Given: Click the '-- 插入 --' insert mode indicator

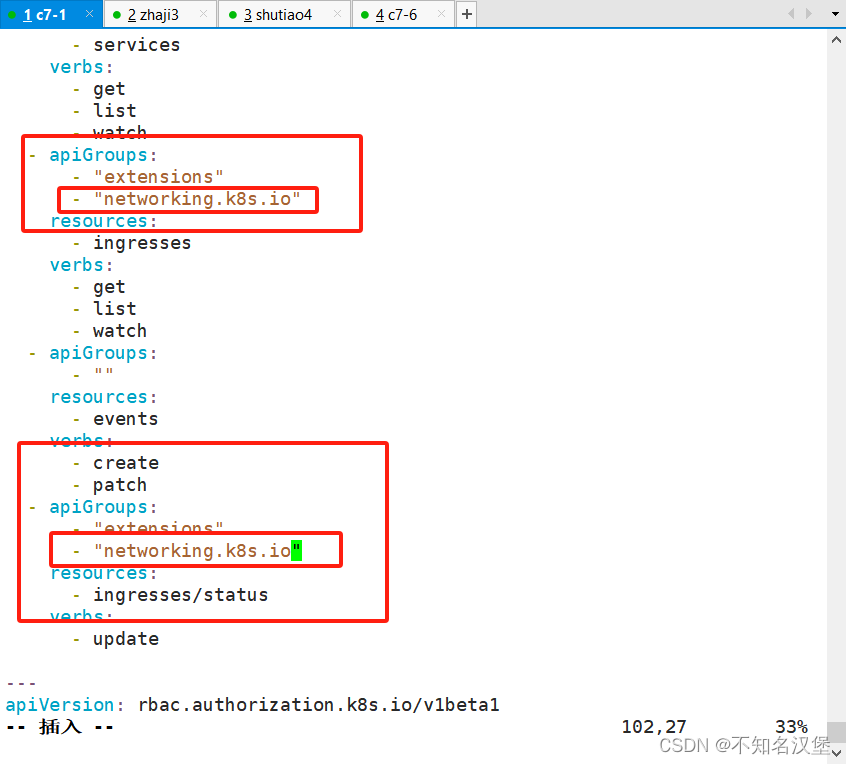Looking at the screenshot, I should [x=60, y=727].
